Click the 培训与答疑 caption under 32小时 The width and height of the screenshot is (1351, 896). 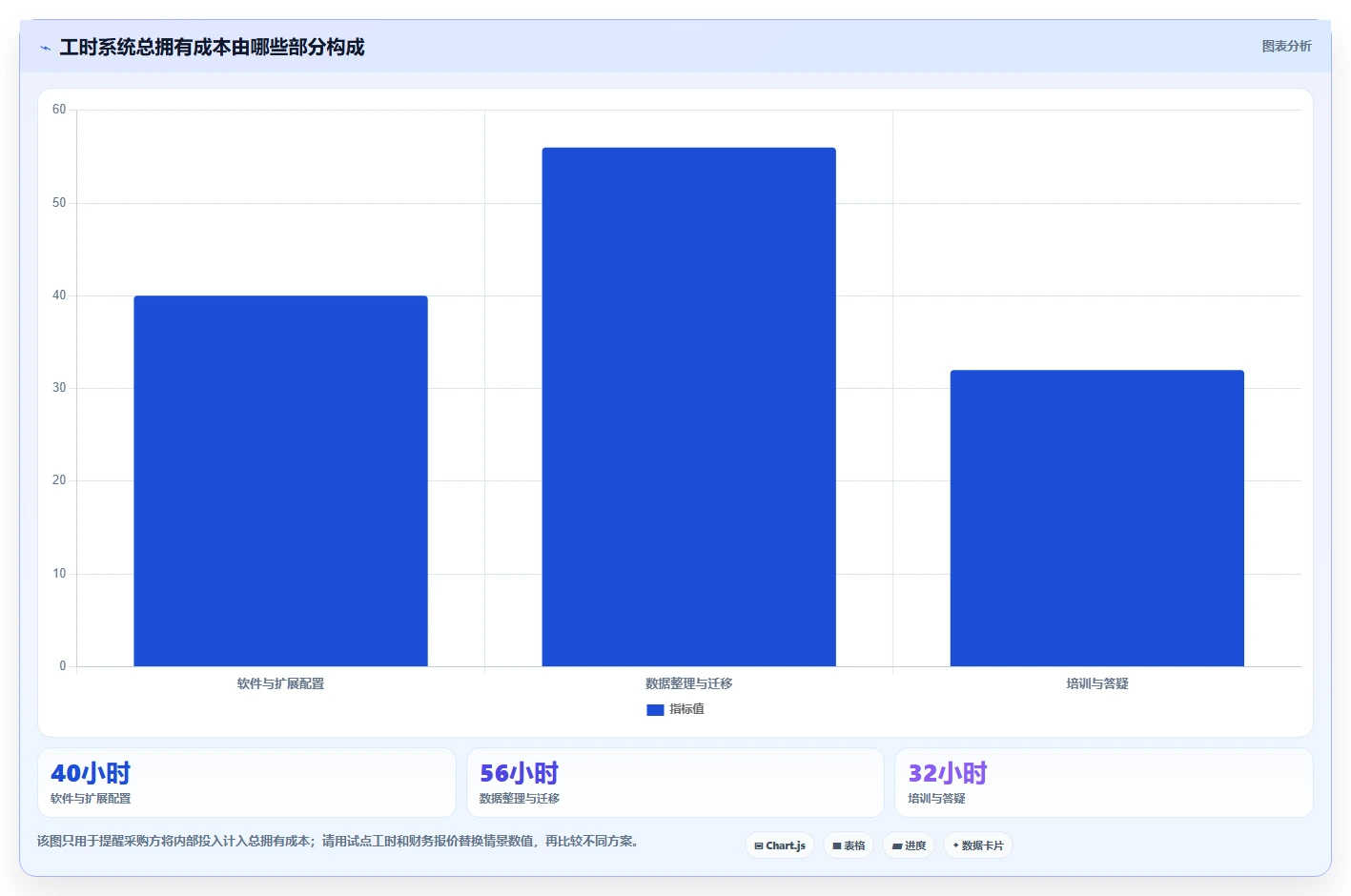click(x=936, y=799)
